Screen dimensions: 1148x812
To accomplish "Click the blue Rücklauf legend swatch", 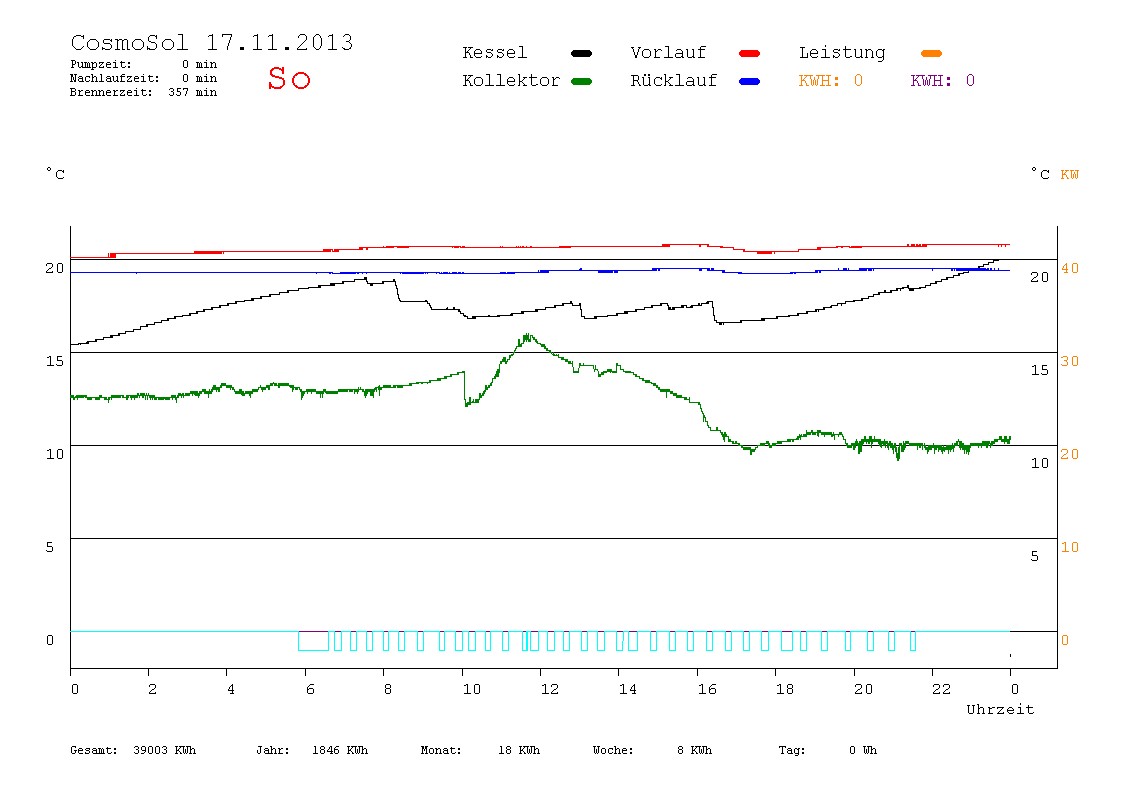I will point(750,81).
